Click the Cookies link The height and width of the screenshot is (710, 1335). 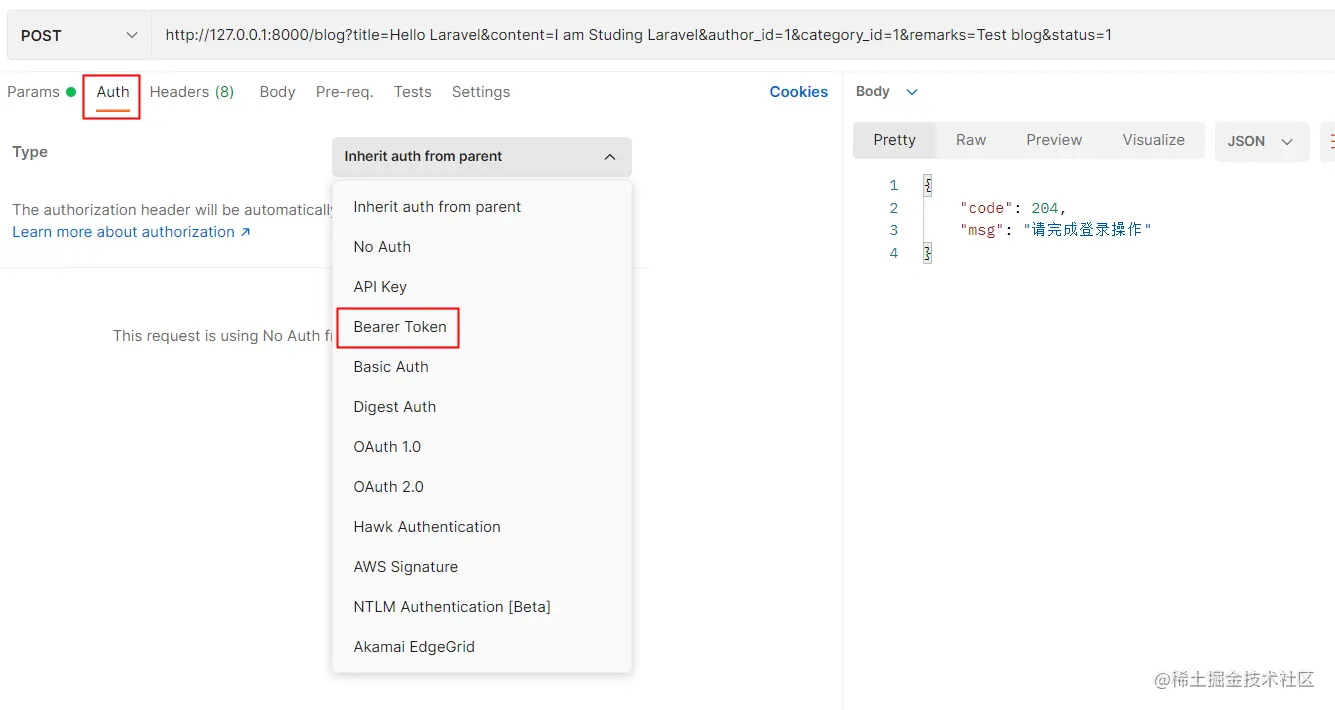[798, 92]
